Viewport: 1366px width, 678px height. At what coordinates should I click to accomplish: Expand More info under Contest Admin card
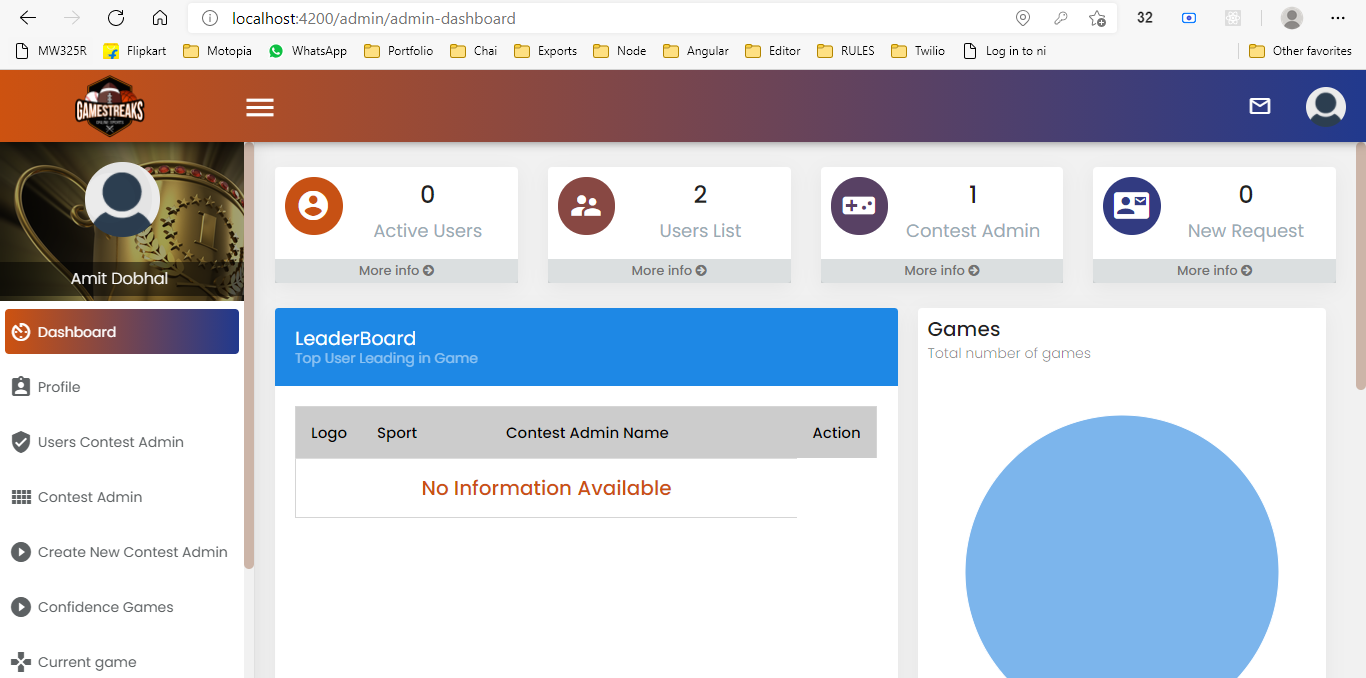(x=941, y=271)
